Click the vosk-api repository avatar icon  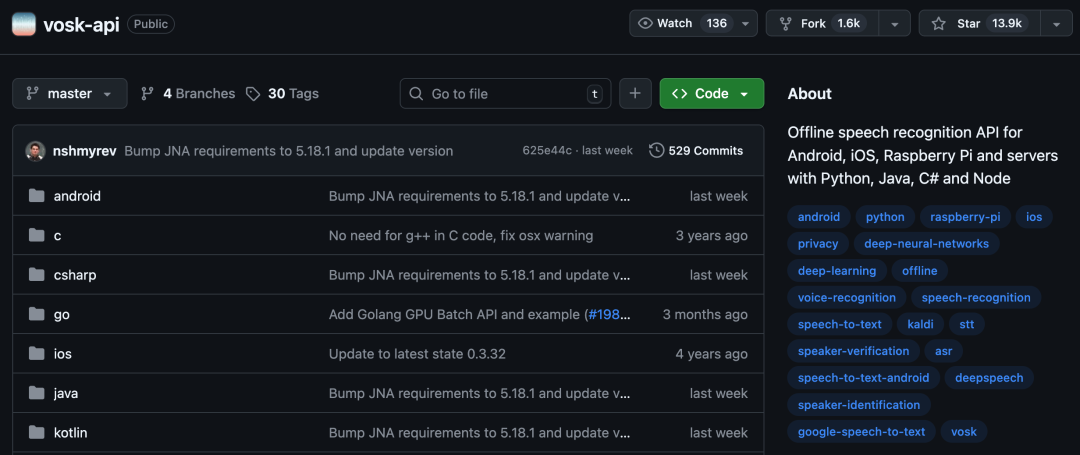pos(24,24)
